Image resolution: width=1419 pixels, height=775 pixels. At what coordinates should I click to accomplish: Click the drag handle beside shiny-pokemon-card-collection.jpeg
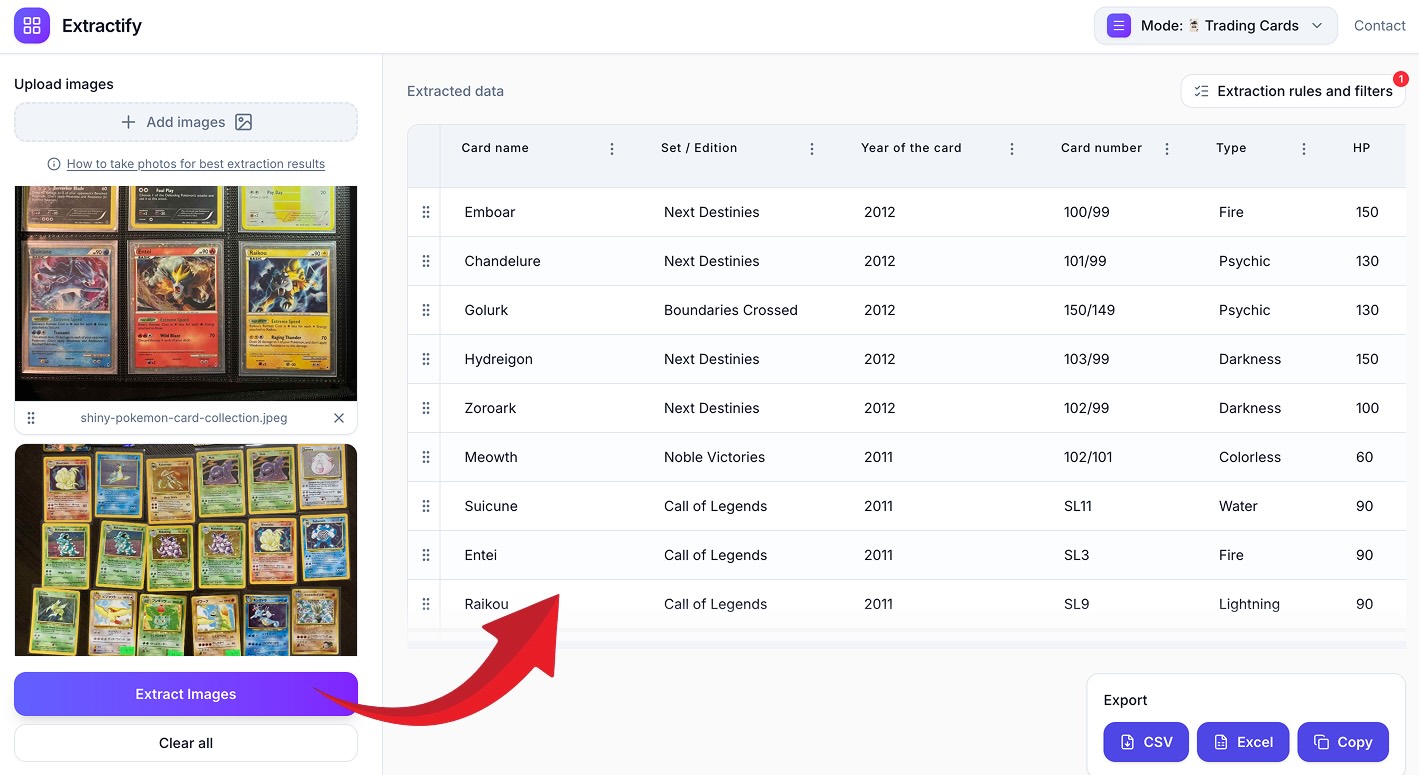click(x=31, y=418)
